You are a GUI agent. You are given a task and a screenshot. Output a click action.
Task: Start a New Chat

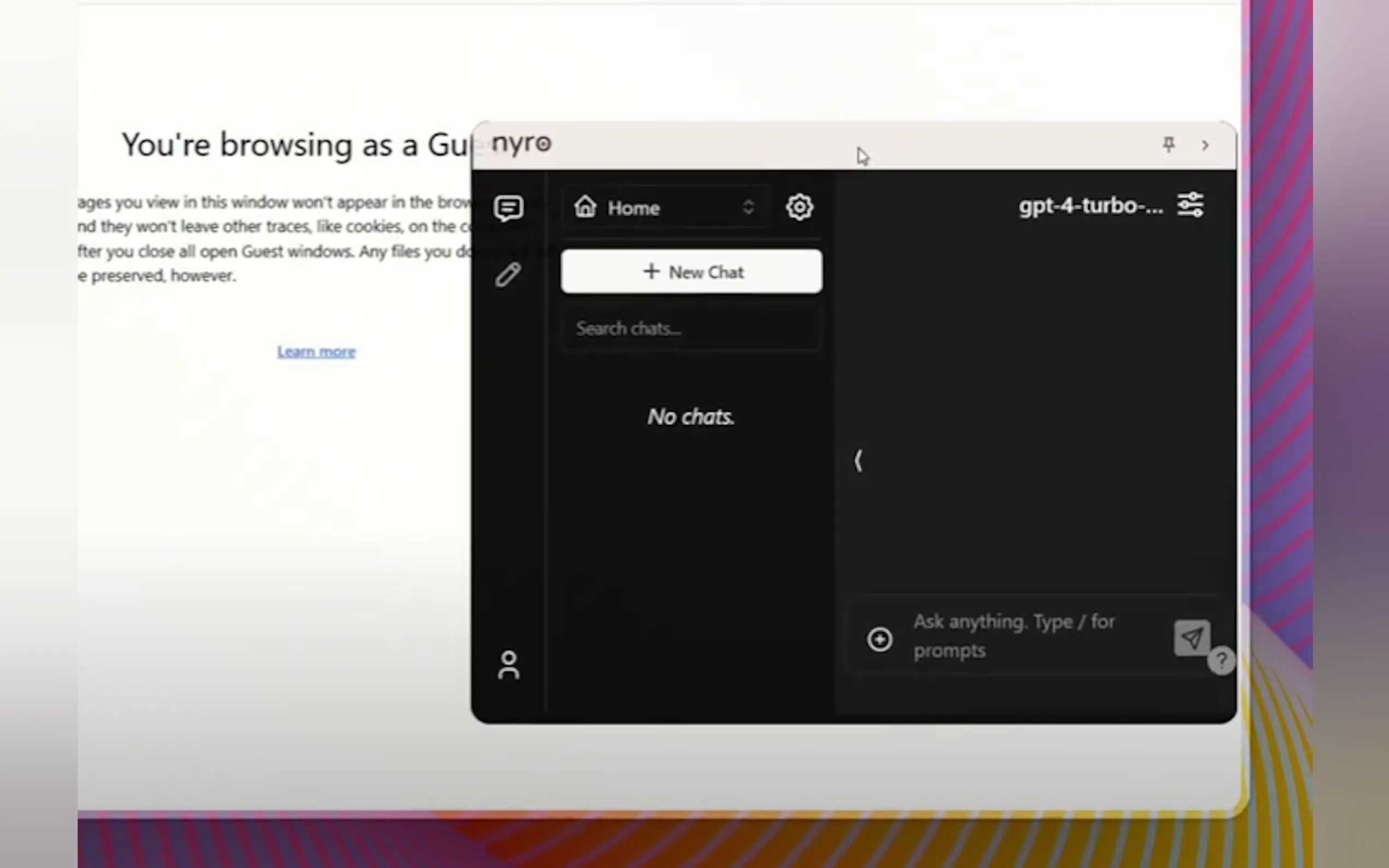point(691,272)
